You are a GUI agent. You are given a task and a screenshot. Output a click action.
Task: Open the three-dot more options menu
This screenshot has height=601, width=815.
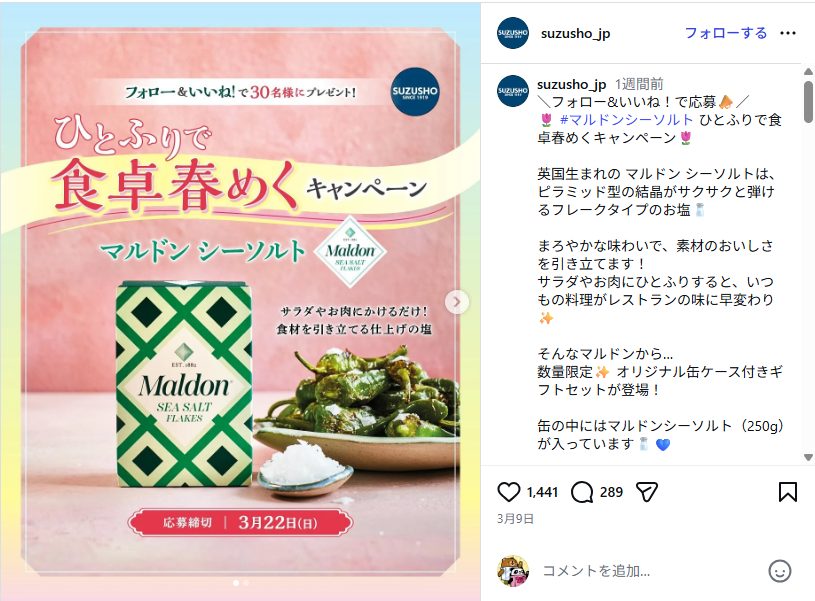(x=787, y=33)
